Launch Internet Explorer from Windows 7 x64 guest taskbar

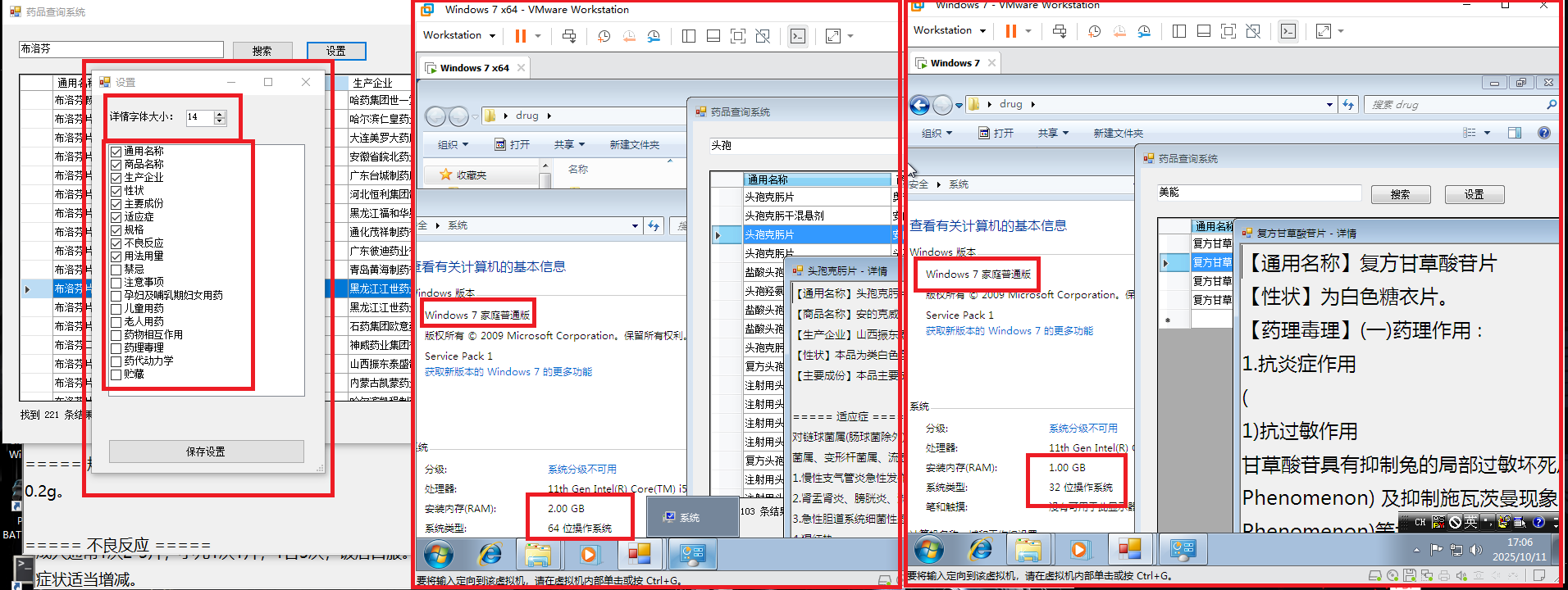(x=490, y=555)
